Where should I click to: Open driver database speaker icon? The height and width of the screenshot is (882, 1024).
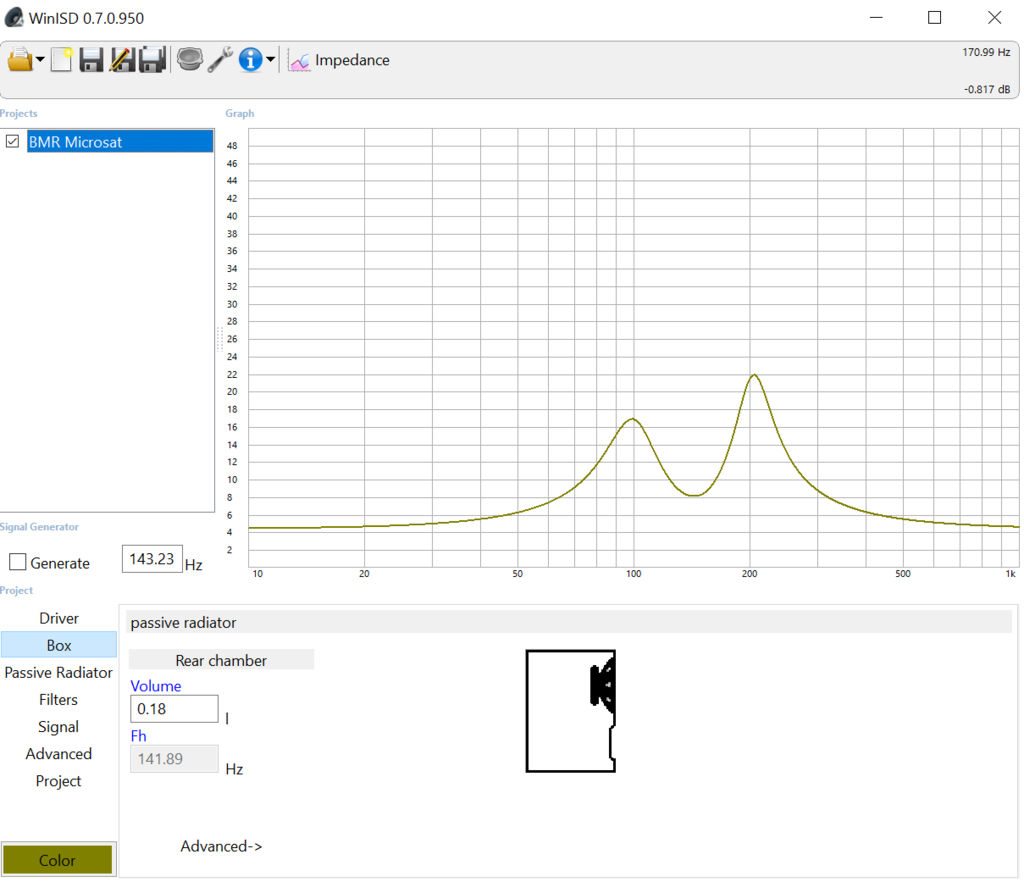(189, 59)
